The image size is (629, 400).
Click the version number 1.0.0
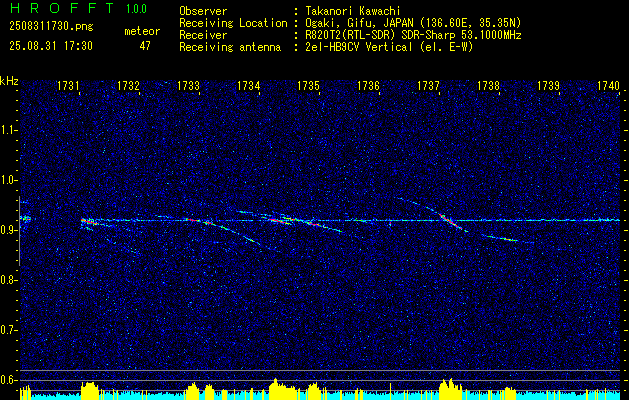click(x=136, y=8)
